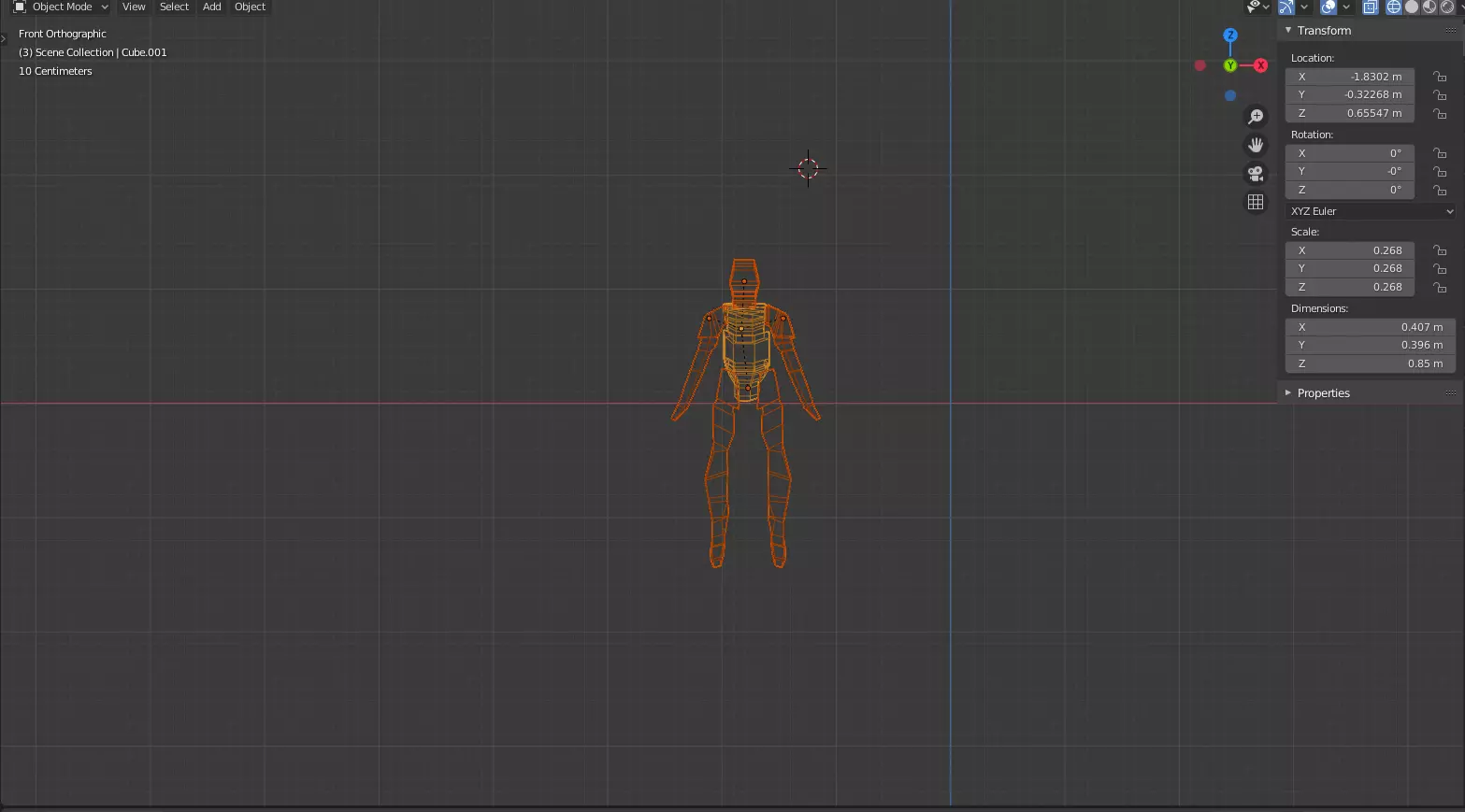1465x812 pixels.
Task: Open the View menu
Action: click(x=134, y=7)
